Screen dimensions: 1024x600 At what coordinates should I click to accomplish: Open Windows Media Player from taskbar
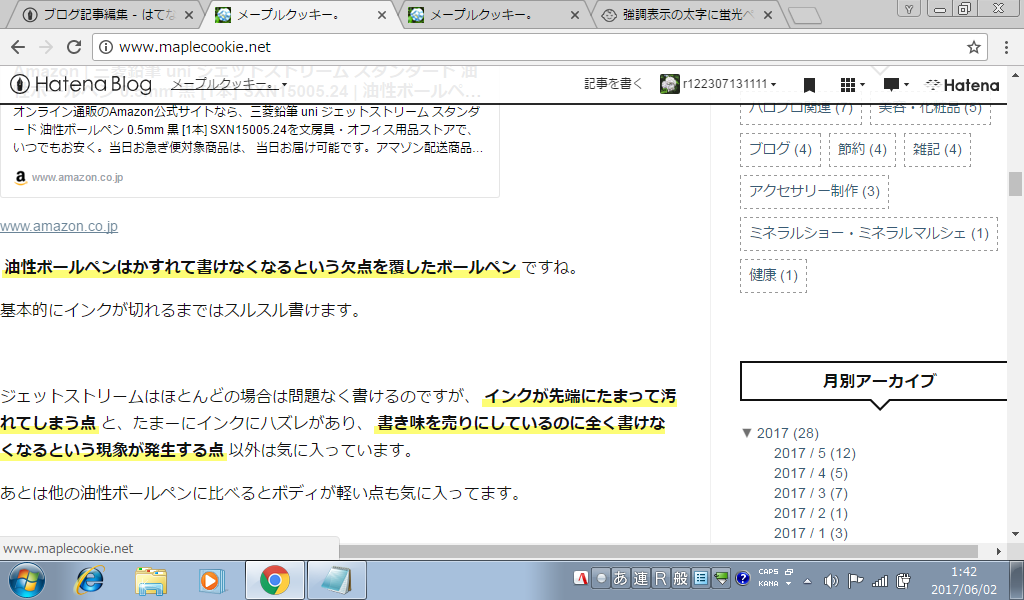click(x=210, y=580)
